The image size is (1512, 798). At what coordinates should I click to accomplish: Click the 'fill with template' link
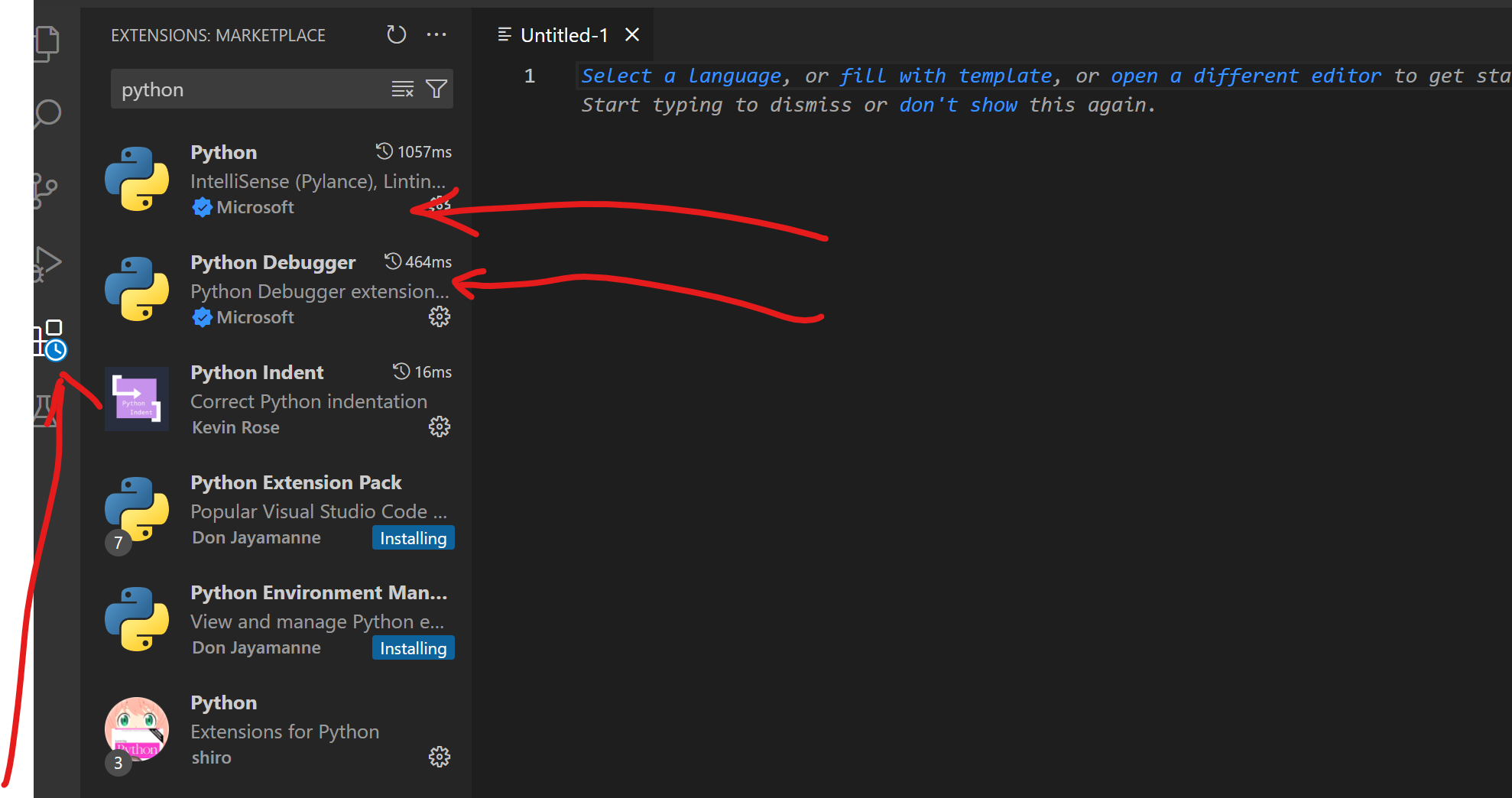coord(946,76)
